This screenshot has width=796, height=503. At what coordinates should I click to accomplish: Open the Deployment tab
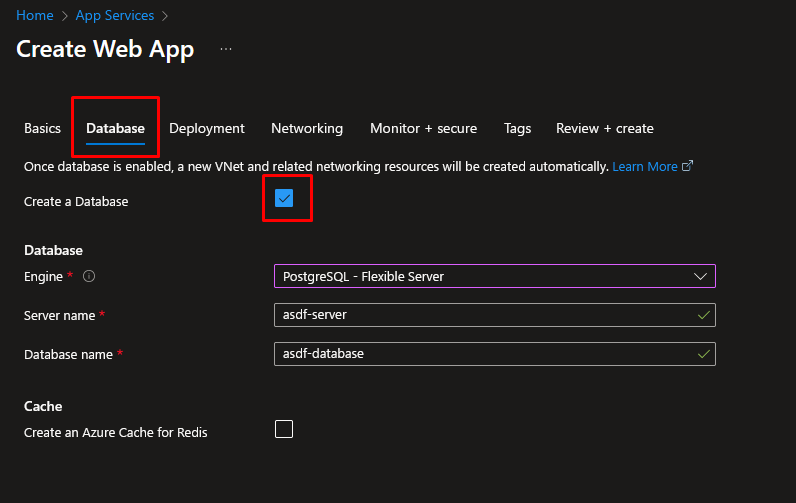207,128
